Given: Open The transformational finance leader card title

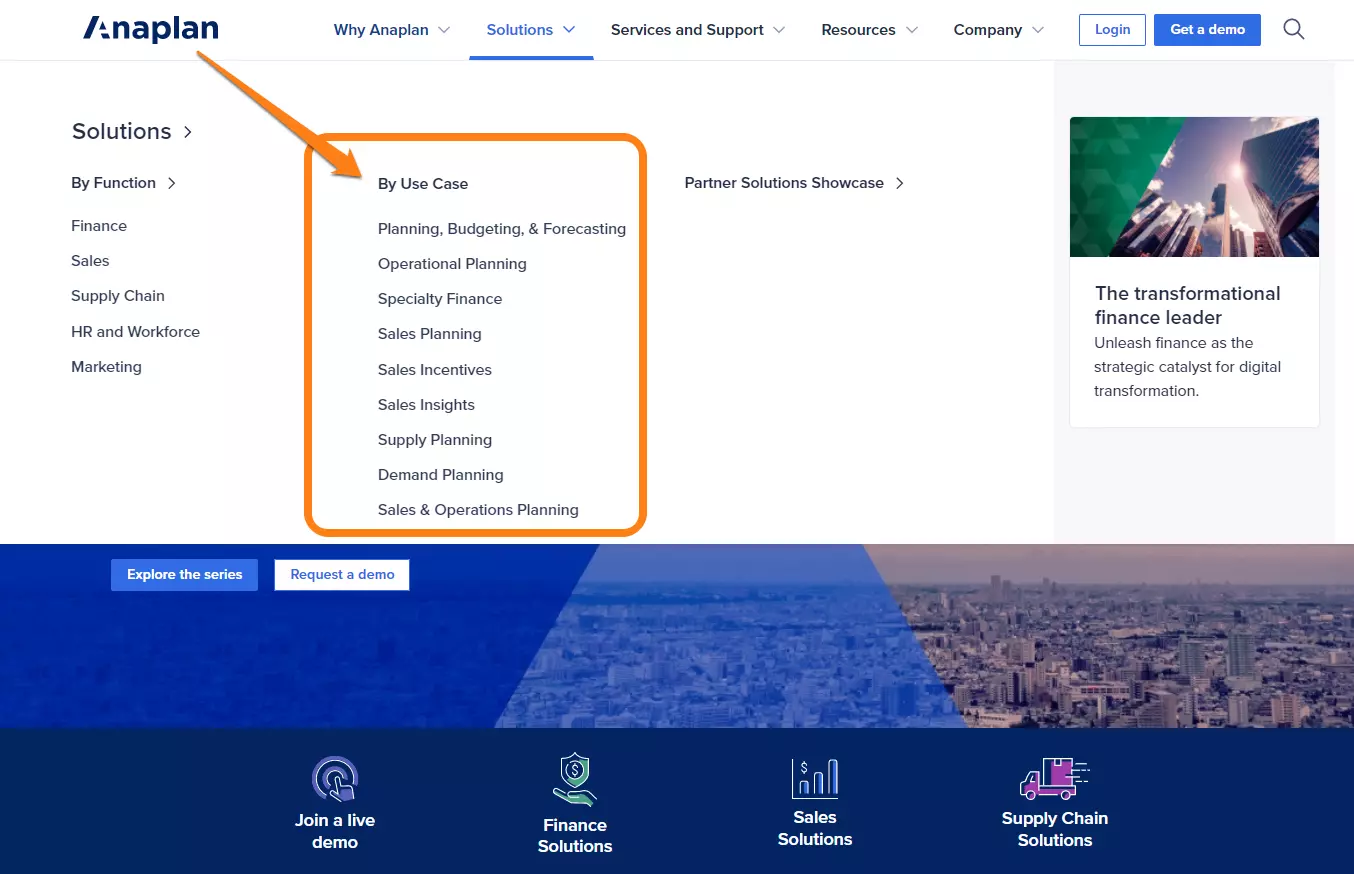Looking at the screenshot, I should click(x=1187, y=305).
